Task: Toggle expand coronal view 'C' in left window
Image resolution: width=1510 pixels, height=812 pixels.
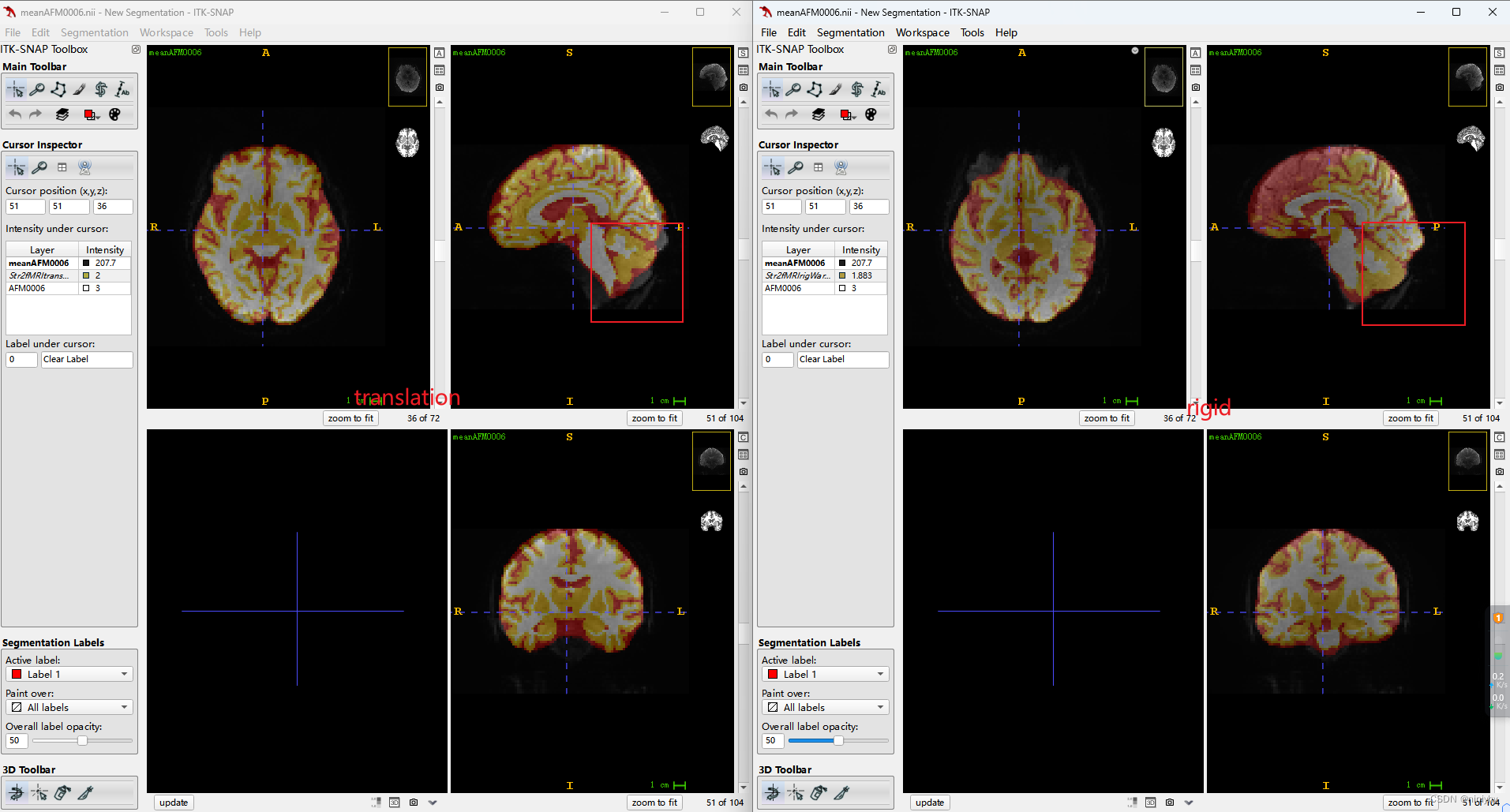Action: click(x=744, y=437)
